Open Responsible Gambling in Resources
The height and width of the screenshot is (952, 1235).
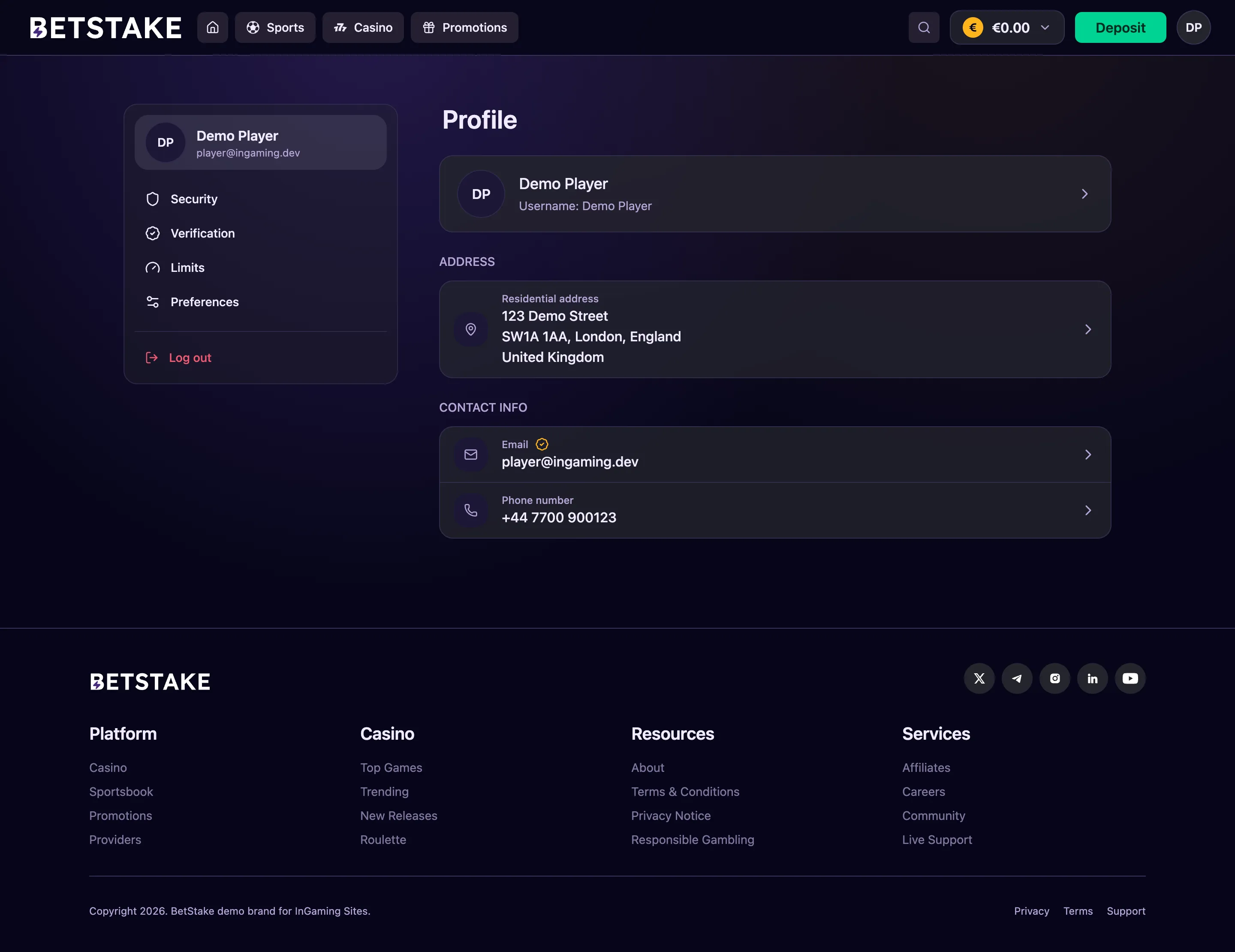[x=693, y=840]
